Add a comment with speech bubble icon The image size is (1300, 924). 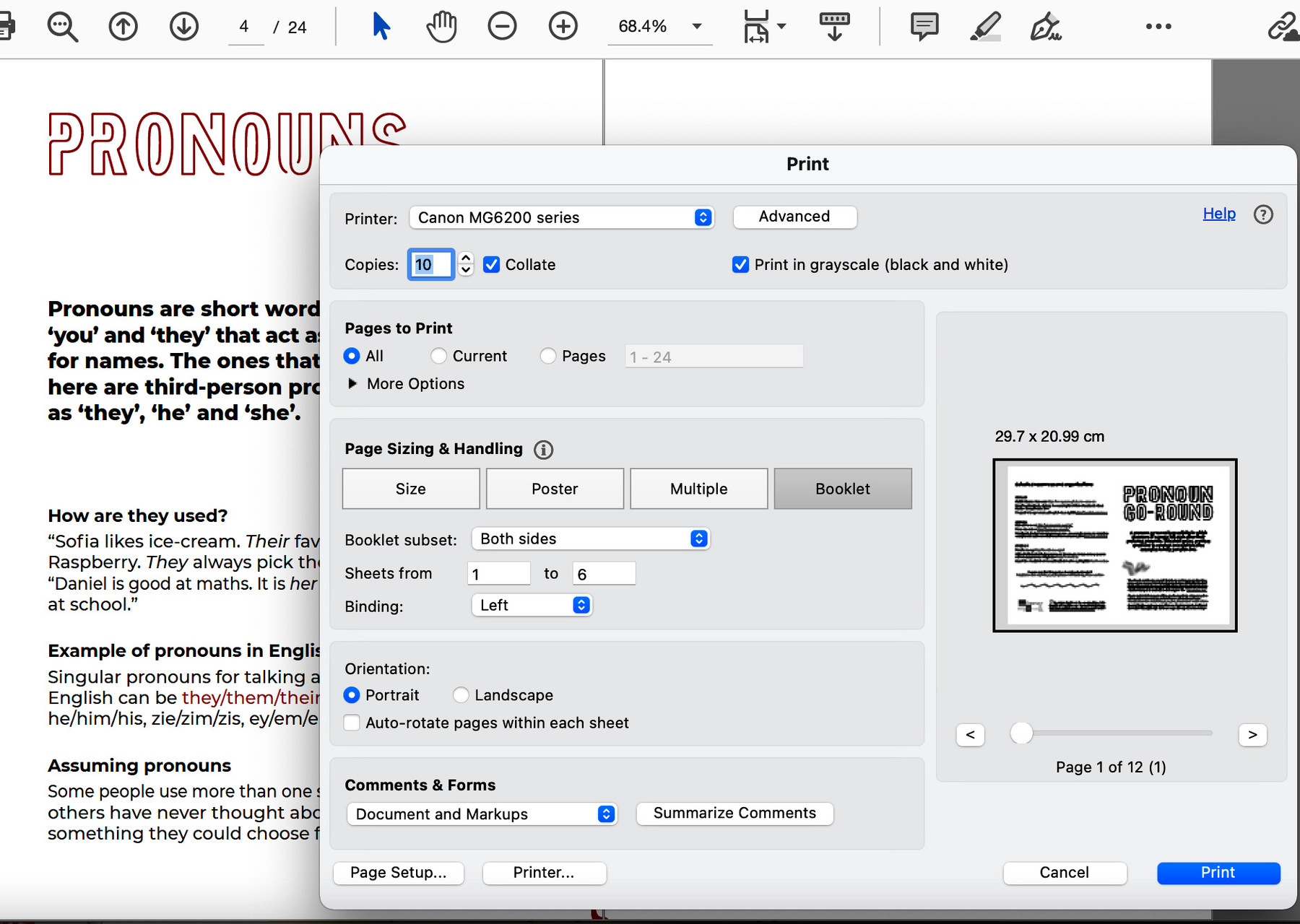[924, 27]
